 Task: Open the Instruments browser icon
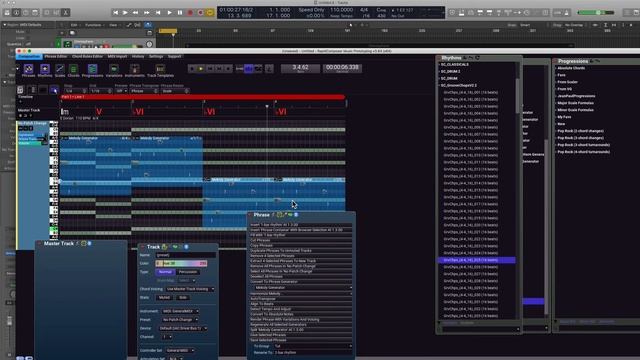click(x=134, y=69)
